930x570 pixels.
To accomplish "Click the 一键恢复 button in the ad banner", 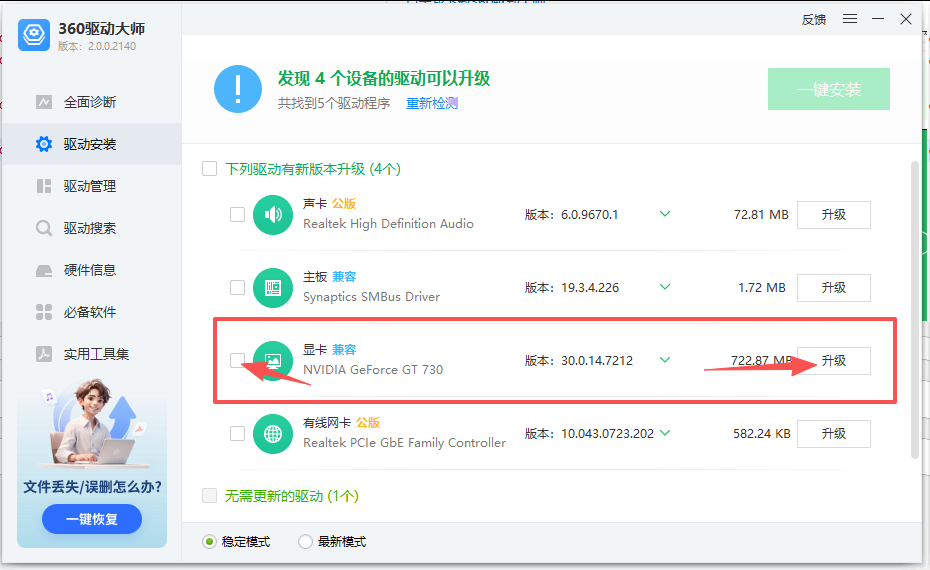I will [92, 519].
